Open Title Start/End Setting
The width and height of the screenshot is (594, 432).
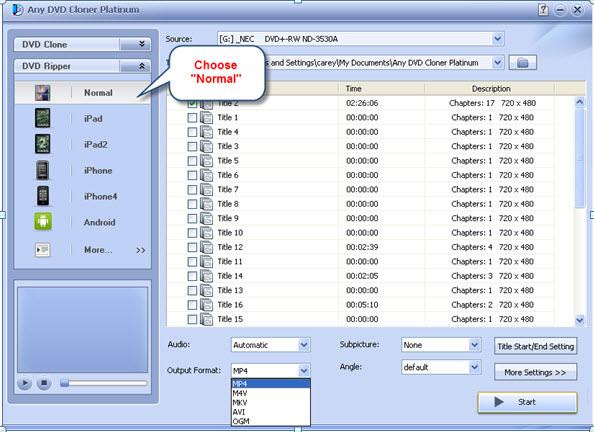(x=536, y=346)
